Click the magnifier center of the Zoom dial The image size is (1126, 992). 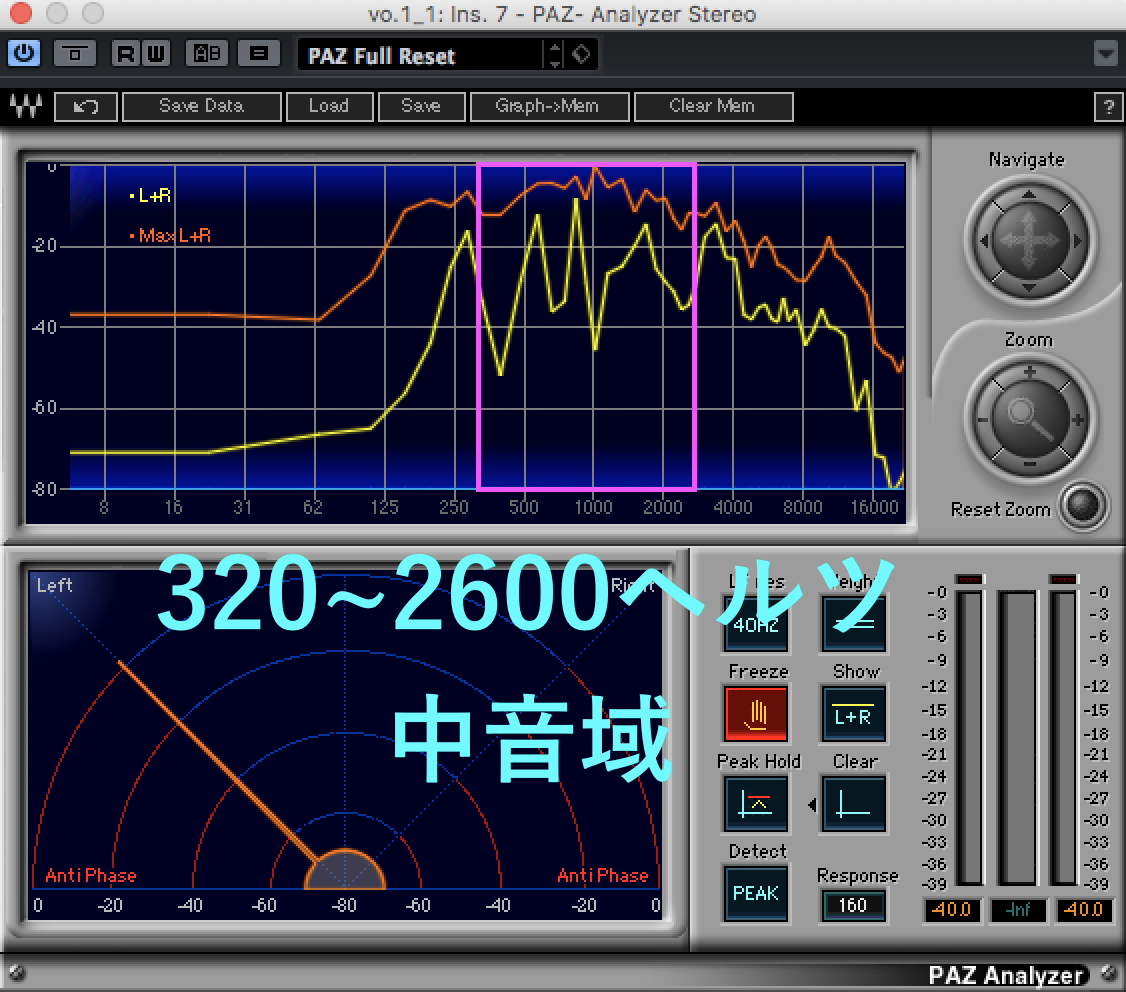[1030, 419]
